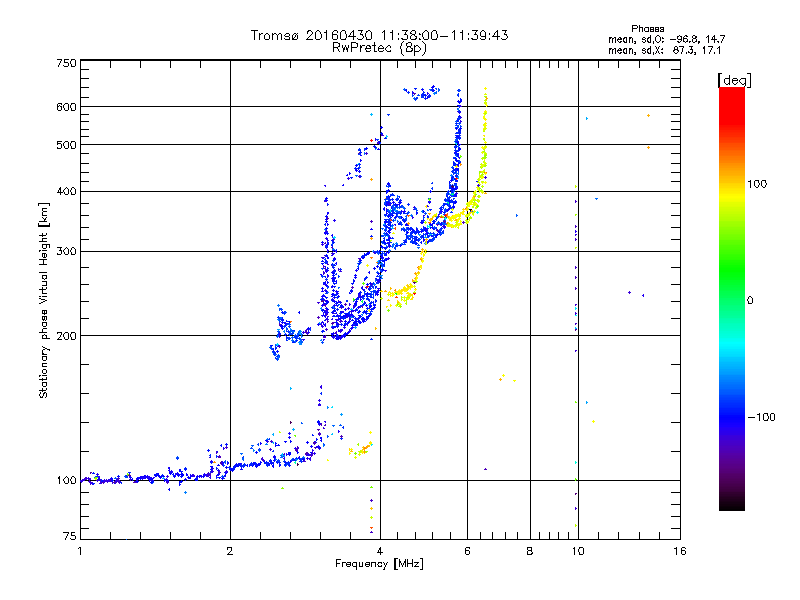Click the x-axis tick label "1"
This screenshot has width=800, height=600.
point(80,551)
